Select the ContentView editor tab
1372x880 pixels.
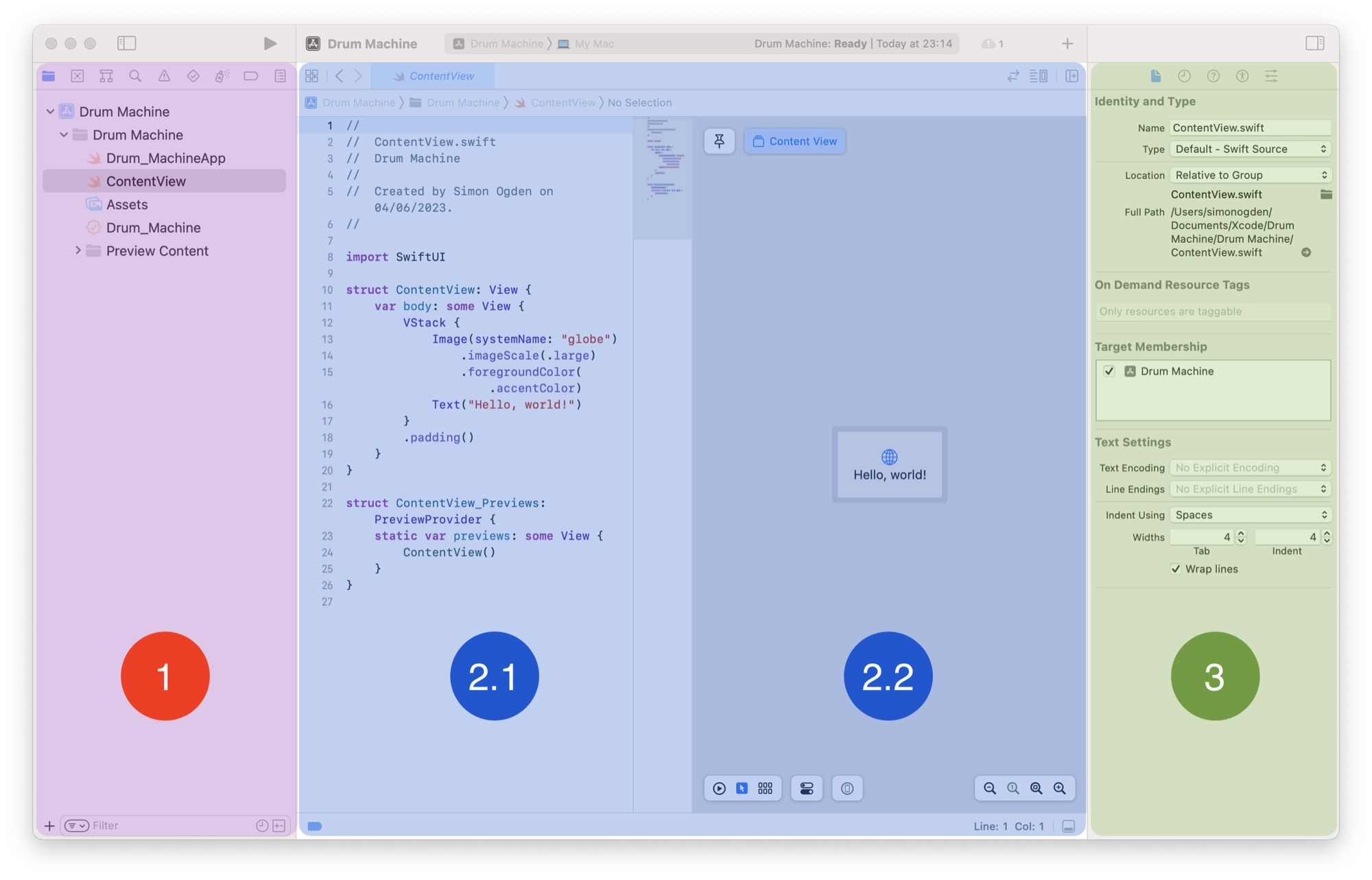433,76
